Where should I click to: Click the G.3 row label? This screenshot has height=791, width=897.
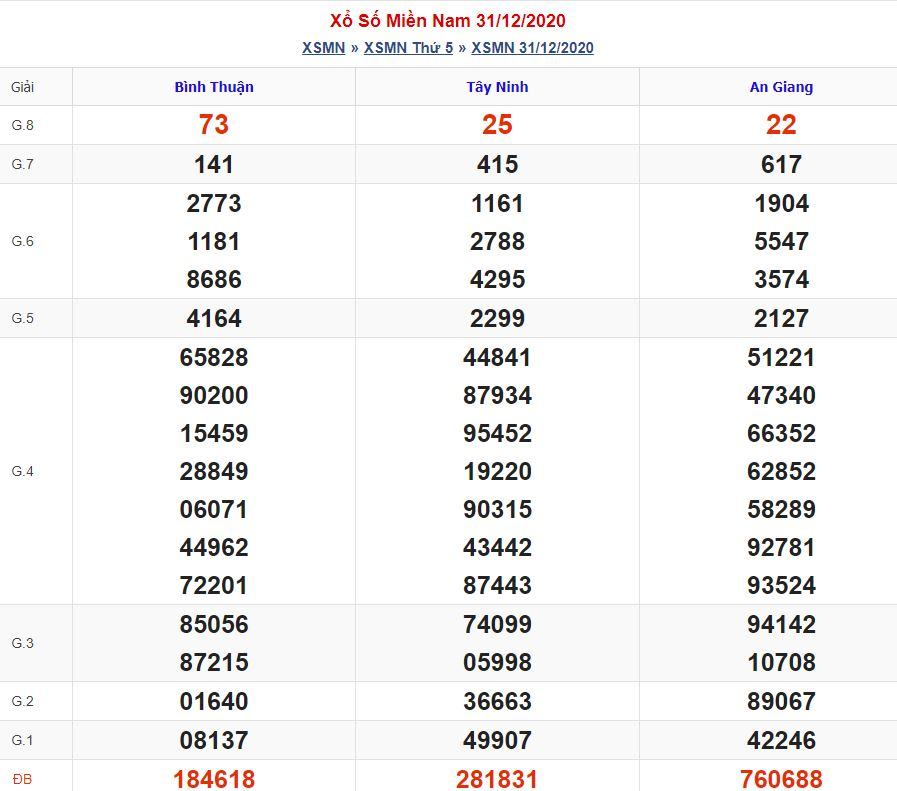[x=22, y=643]
